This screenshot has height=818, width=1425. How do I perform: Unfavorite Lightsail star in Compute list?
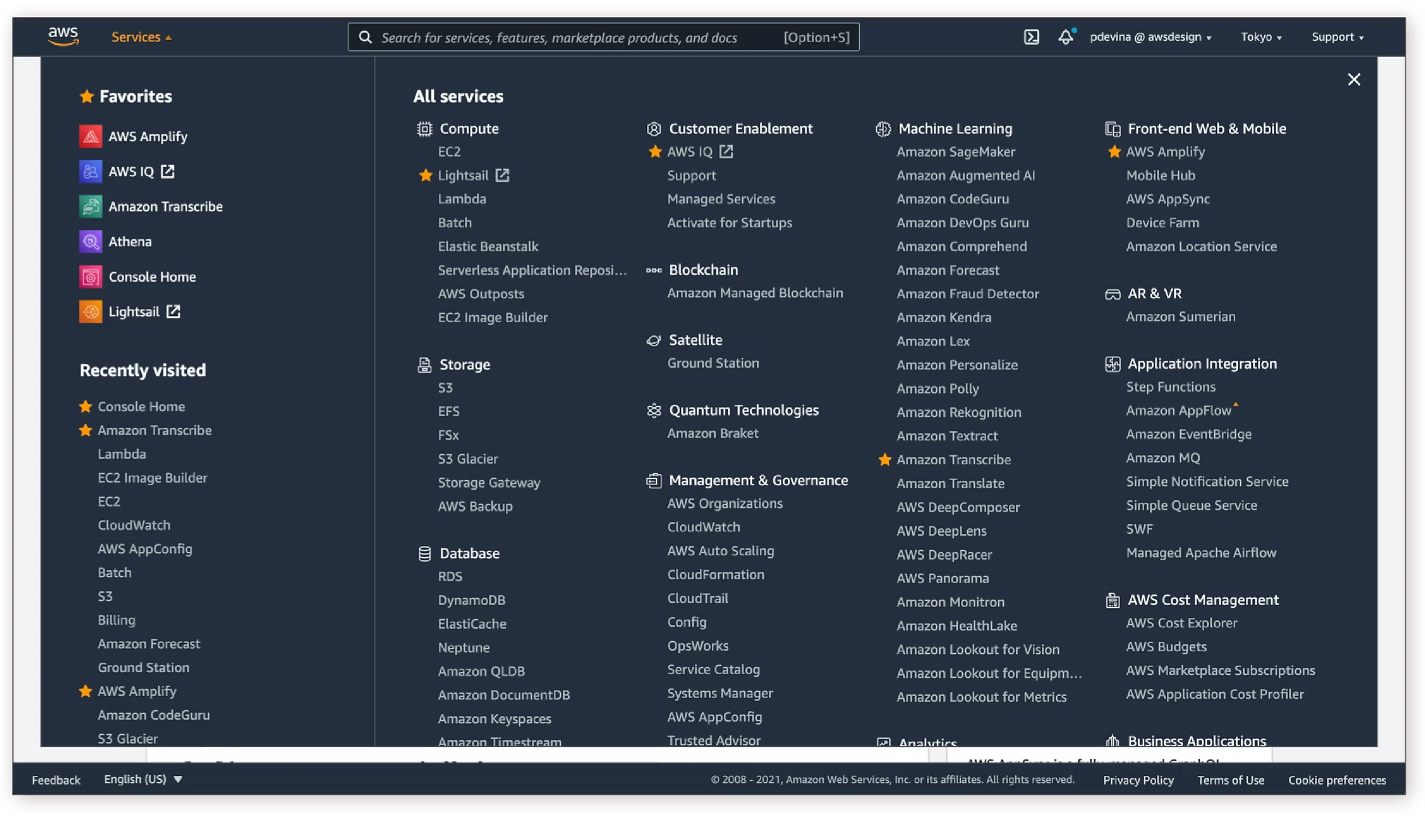[425, 175]
